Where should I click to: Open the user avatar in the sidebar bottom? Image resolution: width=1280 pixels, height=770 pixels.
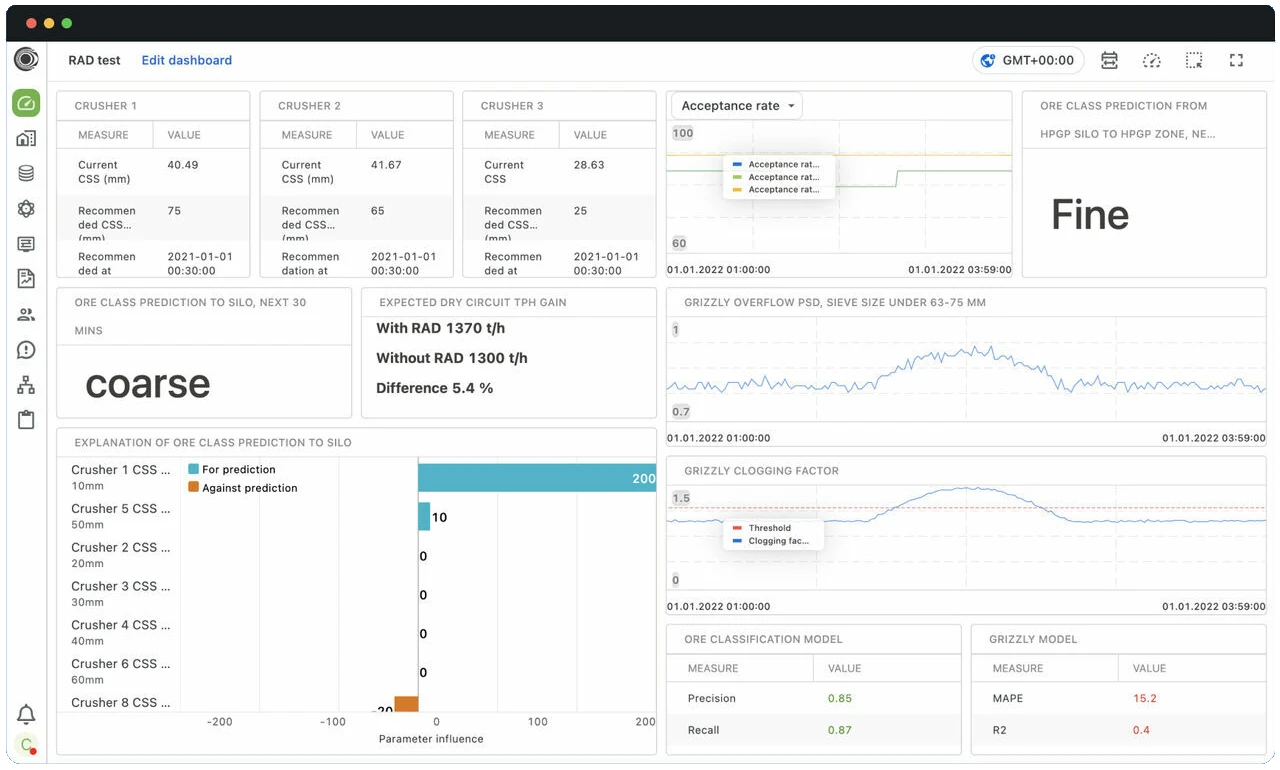pyautogui.click(x=26, y=745)
